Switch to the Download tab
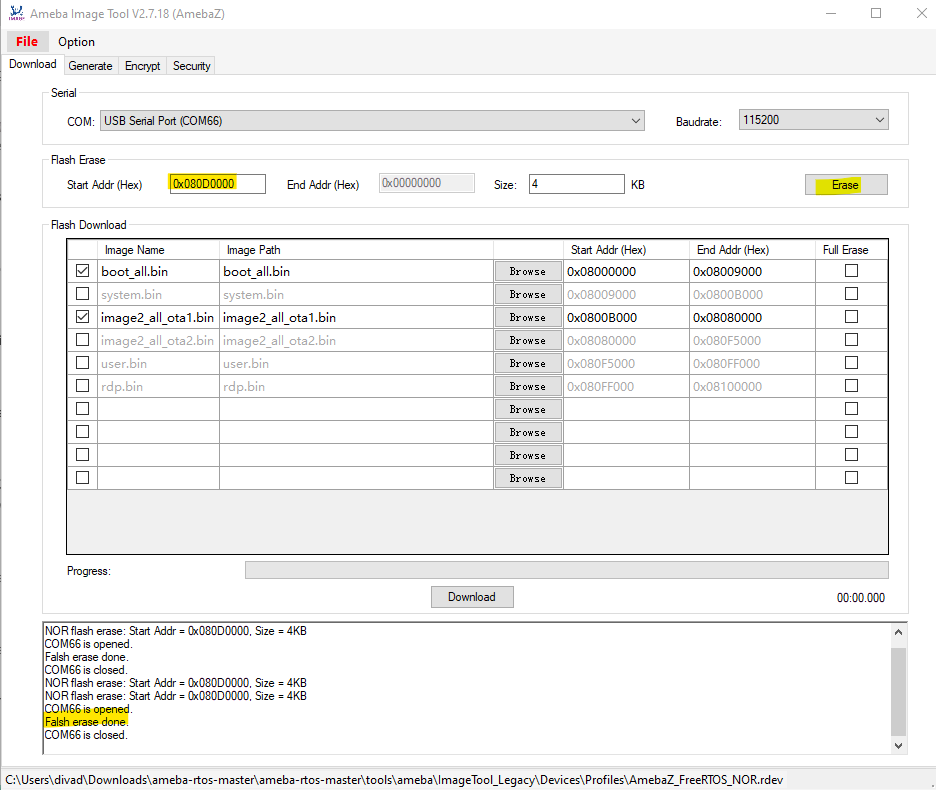 coord(33,64)
